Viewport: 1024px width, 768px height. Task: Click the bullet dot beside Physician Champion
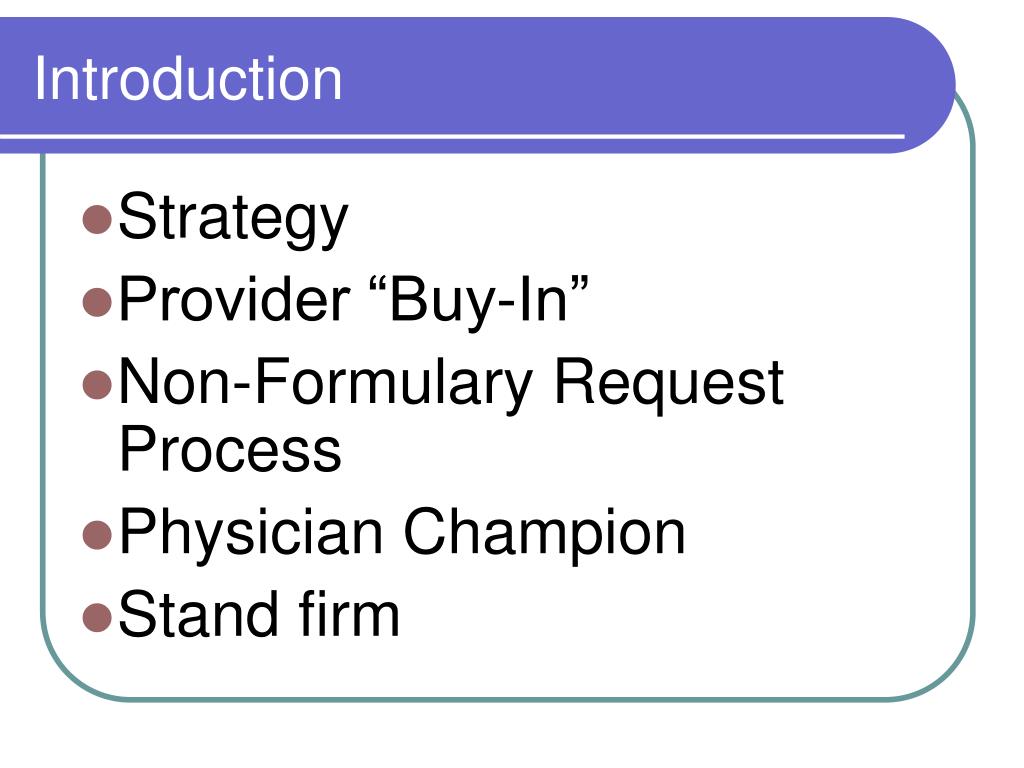[x=97, y=535]
